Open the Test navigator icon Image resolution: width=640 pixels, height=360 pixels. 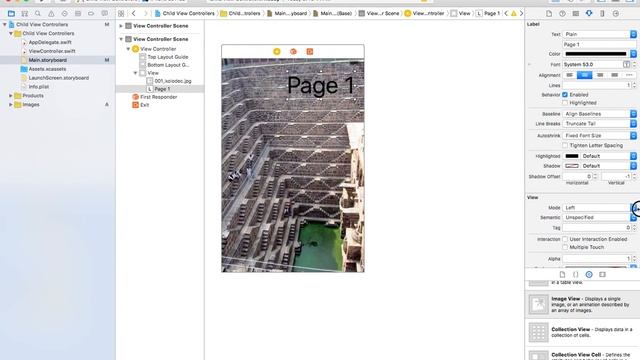pos(64,13)
